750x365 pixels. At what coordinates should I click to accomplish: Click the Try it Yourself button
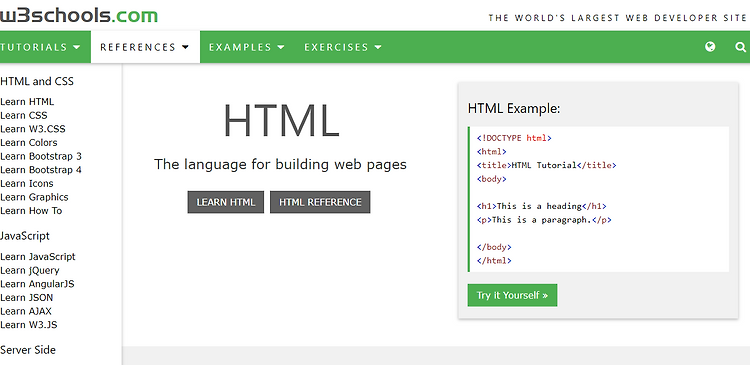(512, 295)
